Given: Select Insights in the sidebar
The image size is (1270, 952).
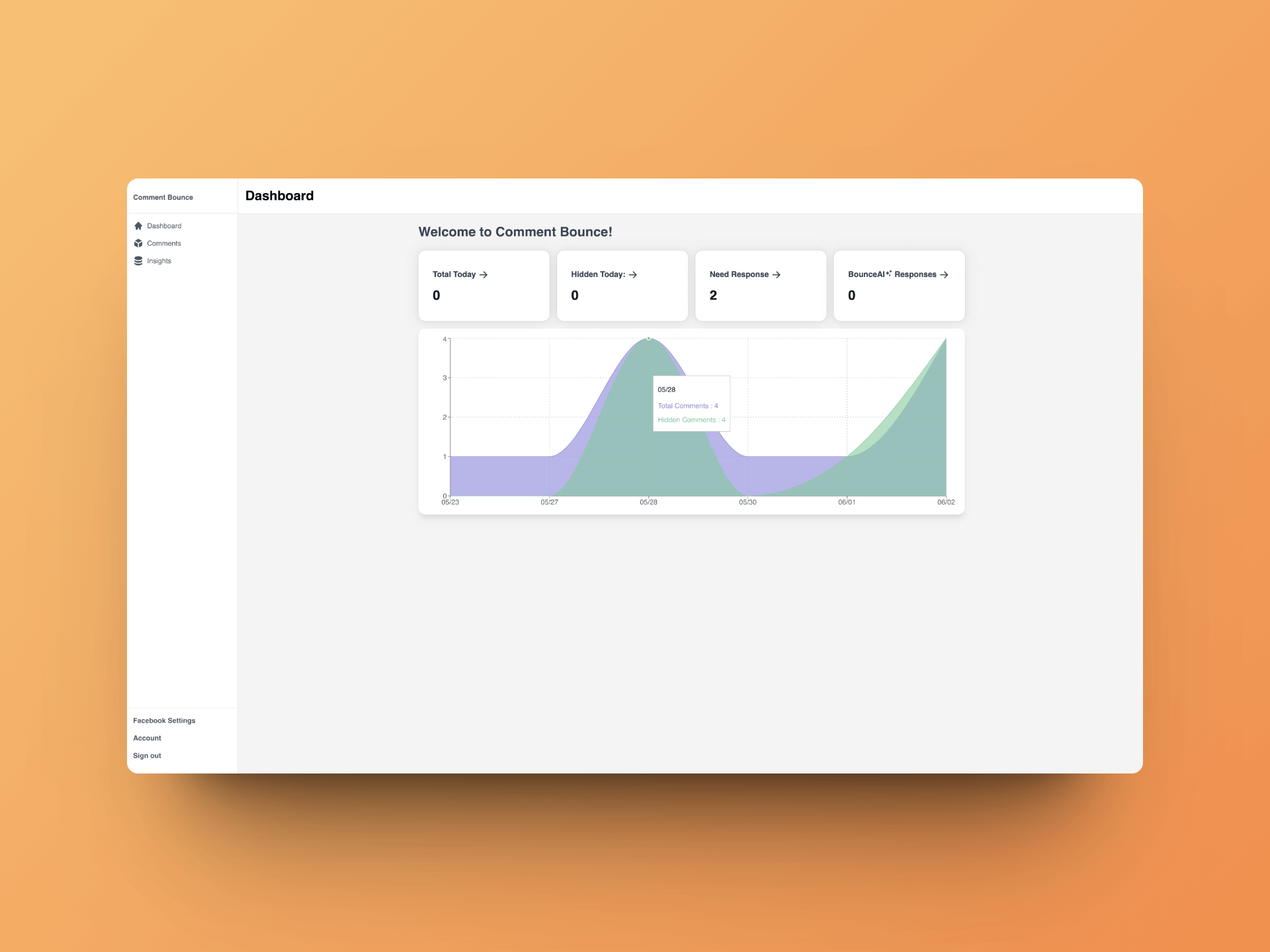Looking at the screenshot, I should tap(159, 260).
